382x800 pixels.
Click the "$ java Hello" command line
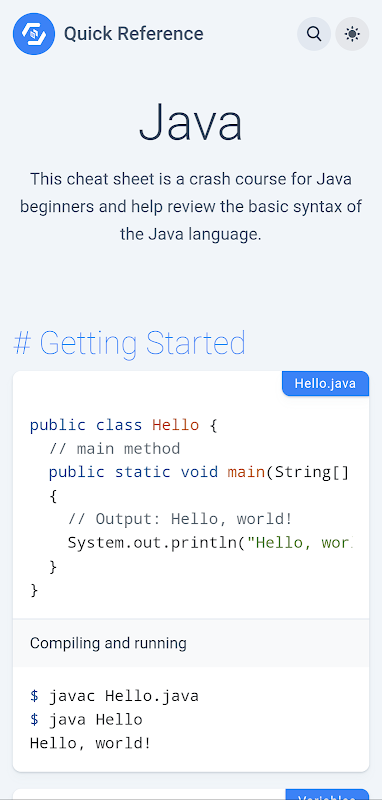pyautogui.click(x=86, y=719)
